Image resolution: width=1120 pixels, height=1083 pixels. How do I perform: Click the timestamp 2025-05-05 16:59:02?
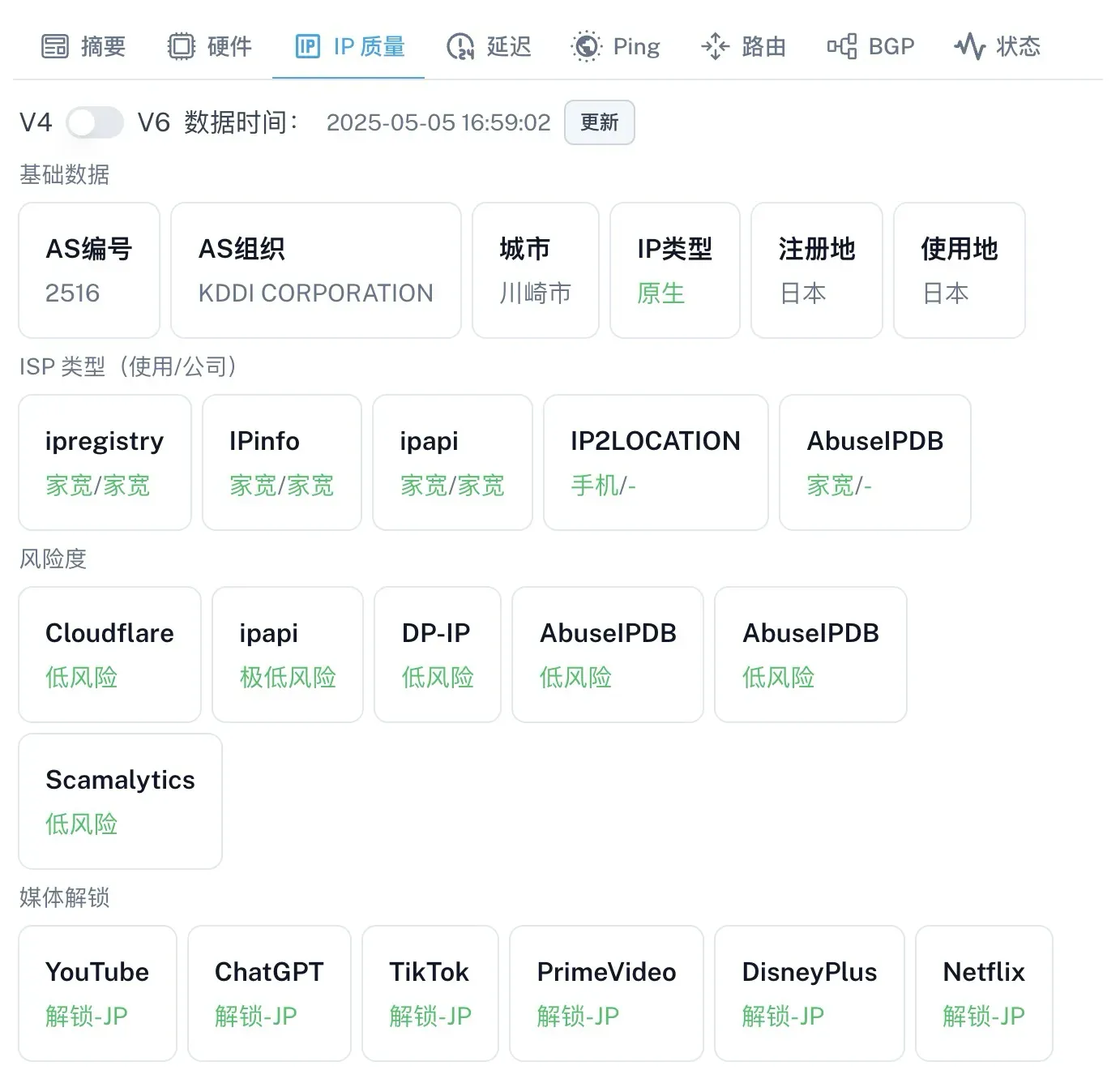(x=438, y=123)
